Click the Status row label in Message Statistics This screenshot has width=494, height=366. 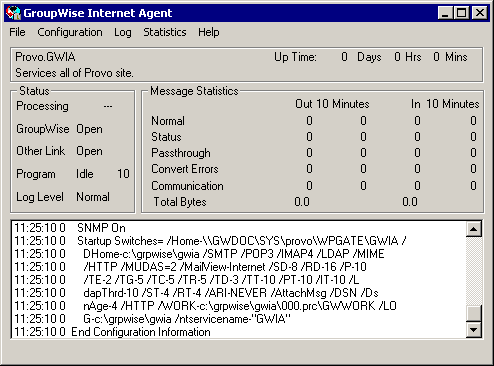pos(166,137)
